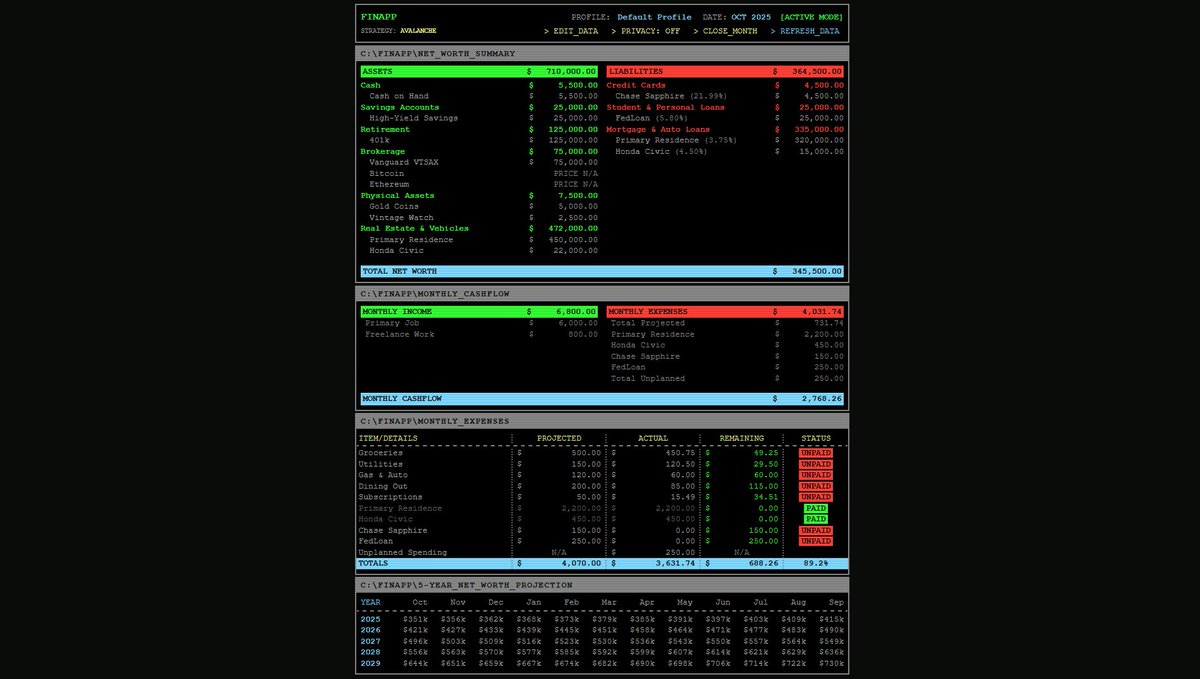Open the EDIT_DATA command
Image resolution: width=1200 pixels, height=679 pixels.
pyautogui.click(x=571, y=31)
